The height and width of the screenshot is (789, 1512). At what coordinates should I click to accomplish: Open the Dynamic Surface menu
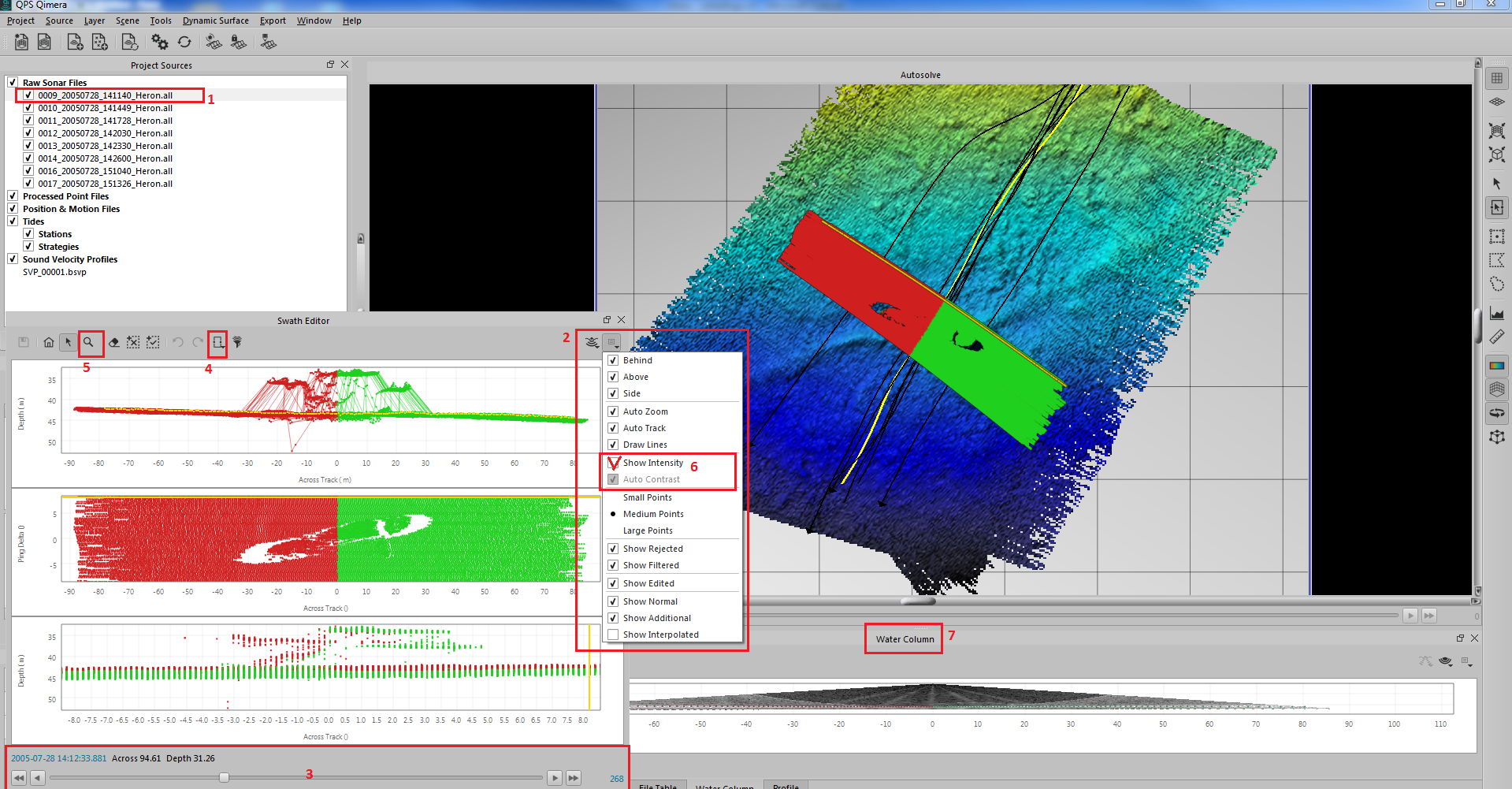[215, 20]
